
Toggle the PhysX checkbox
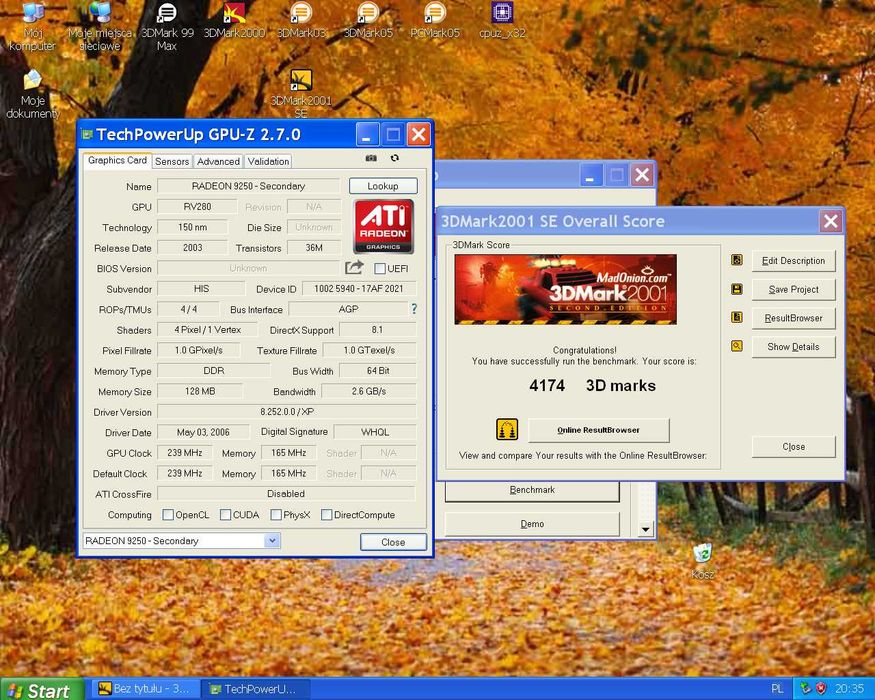[x=276, y=515]
